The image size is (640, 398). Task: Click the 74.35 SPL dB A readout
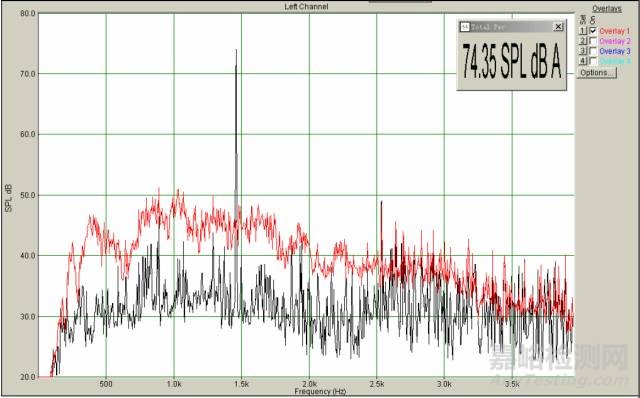point(511,61)
